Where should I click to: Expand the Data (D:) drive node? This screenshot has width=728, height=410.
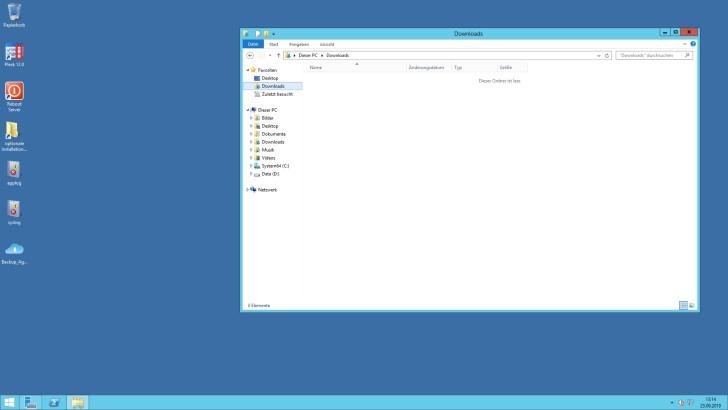(x=251, y=174)
